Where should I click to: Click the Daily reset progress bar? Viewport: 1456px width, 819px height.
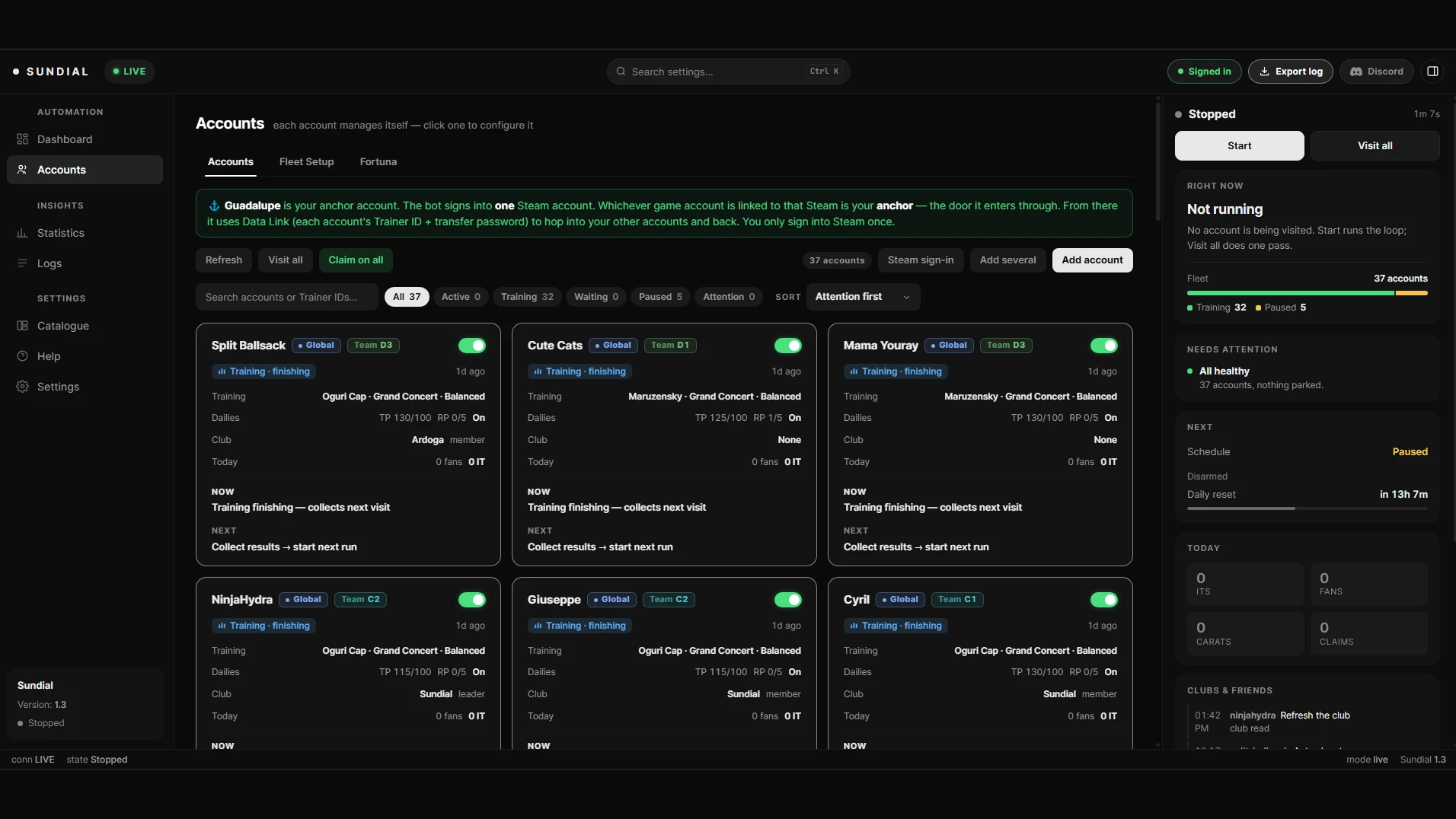click(1307, 508)
